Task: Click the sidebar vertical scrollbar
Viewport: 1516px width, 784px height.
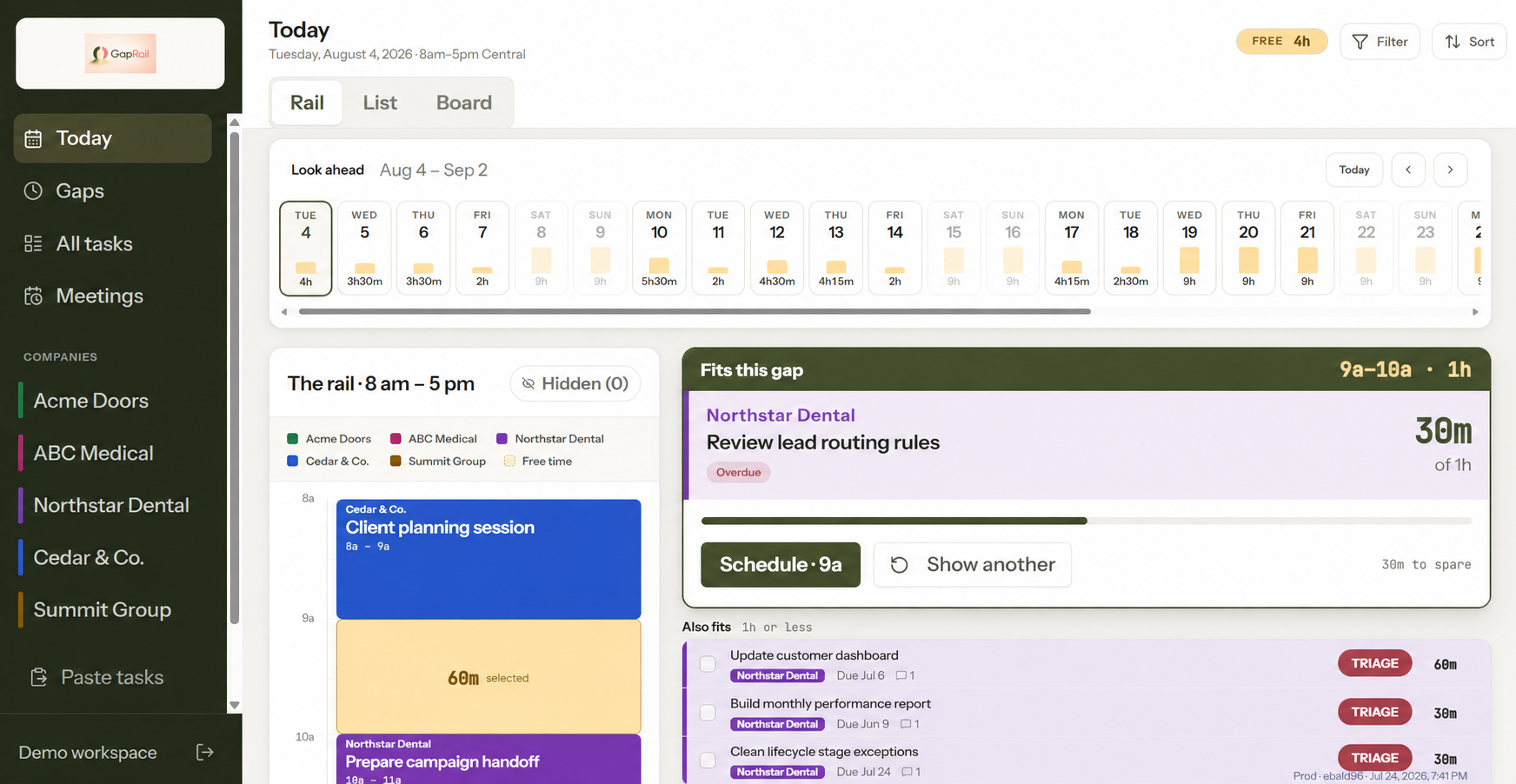Action: click(234, 377)
